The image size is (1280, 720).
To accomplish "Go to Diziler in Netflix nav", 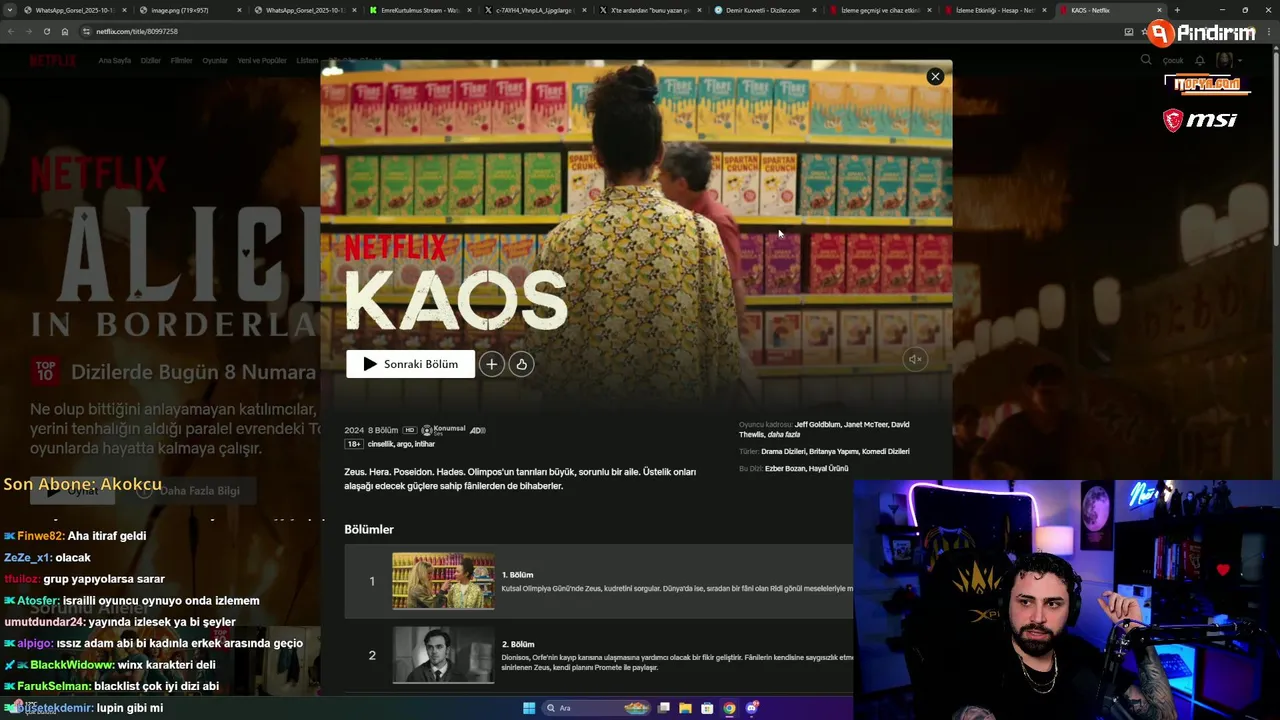I will pyautogui.click(x=150, y=60).
